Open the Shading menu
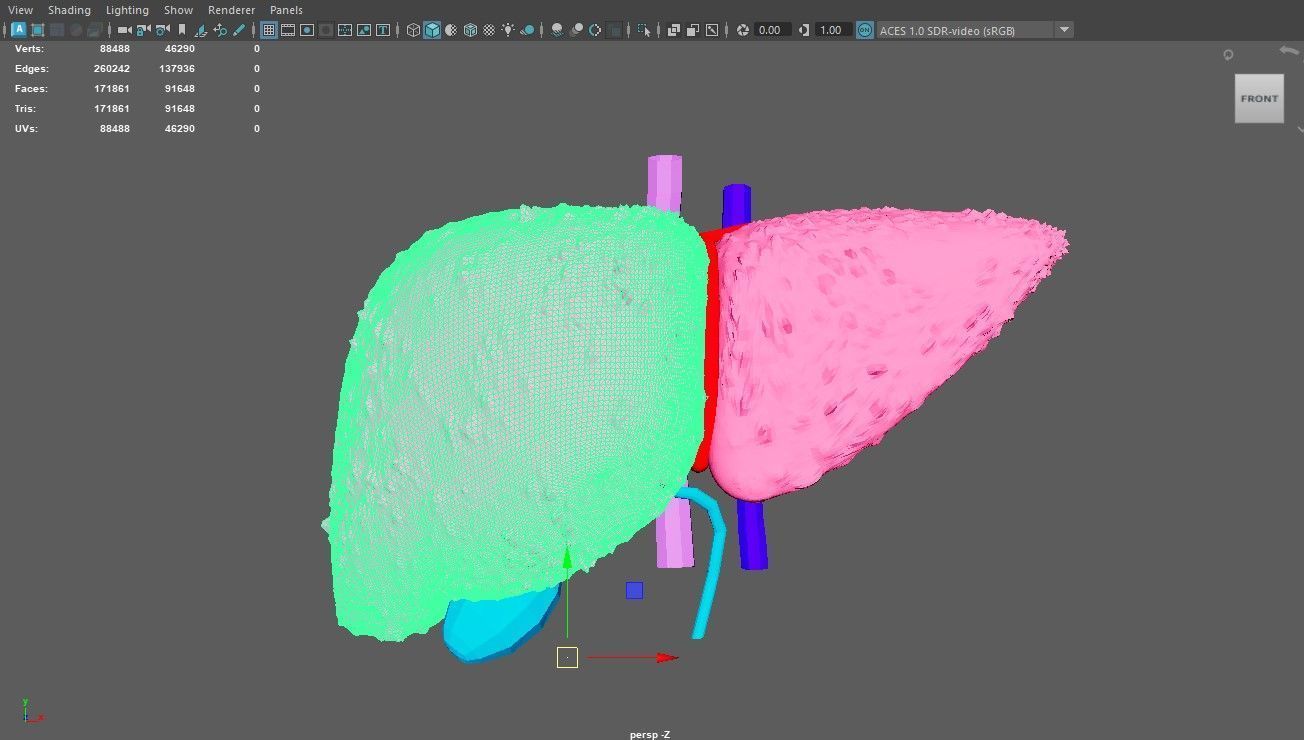The width and height of the screenshot is (1304, 740). pos(69,10)
